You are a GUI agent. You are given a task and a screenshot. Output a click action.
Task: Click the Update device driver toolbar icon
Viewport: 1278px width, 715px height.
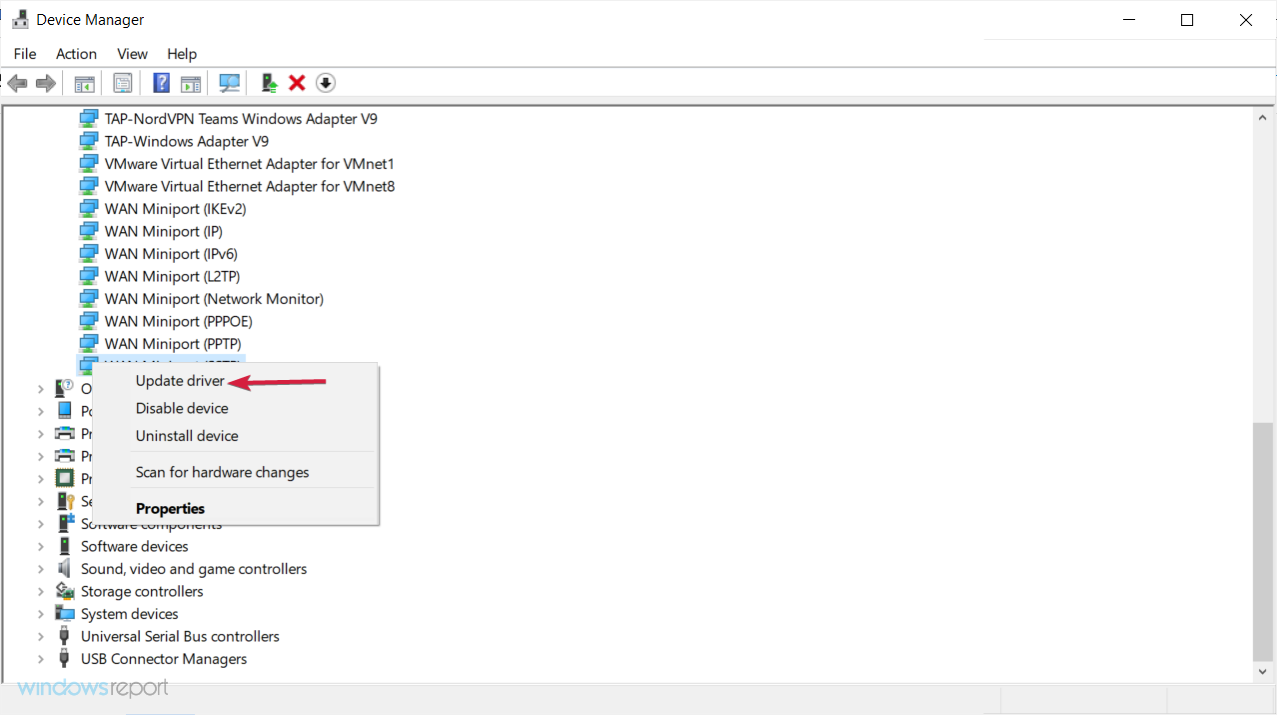[268, 83]
